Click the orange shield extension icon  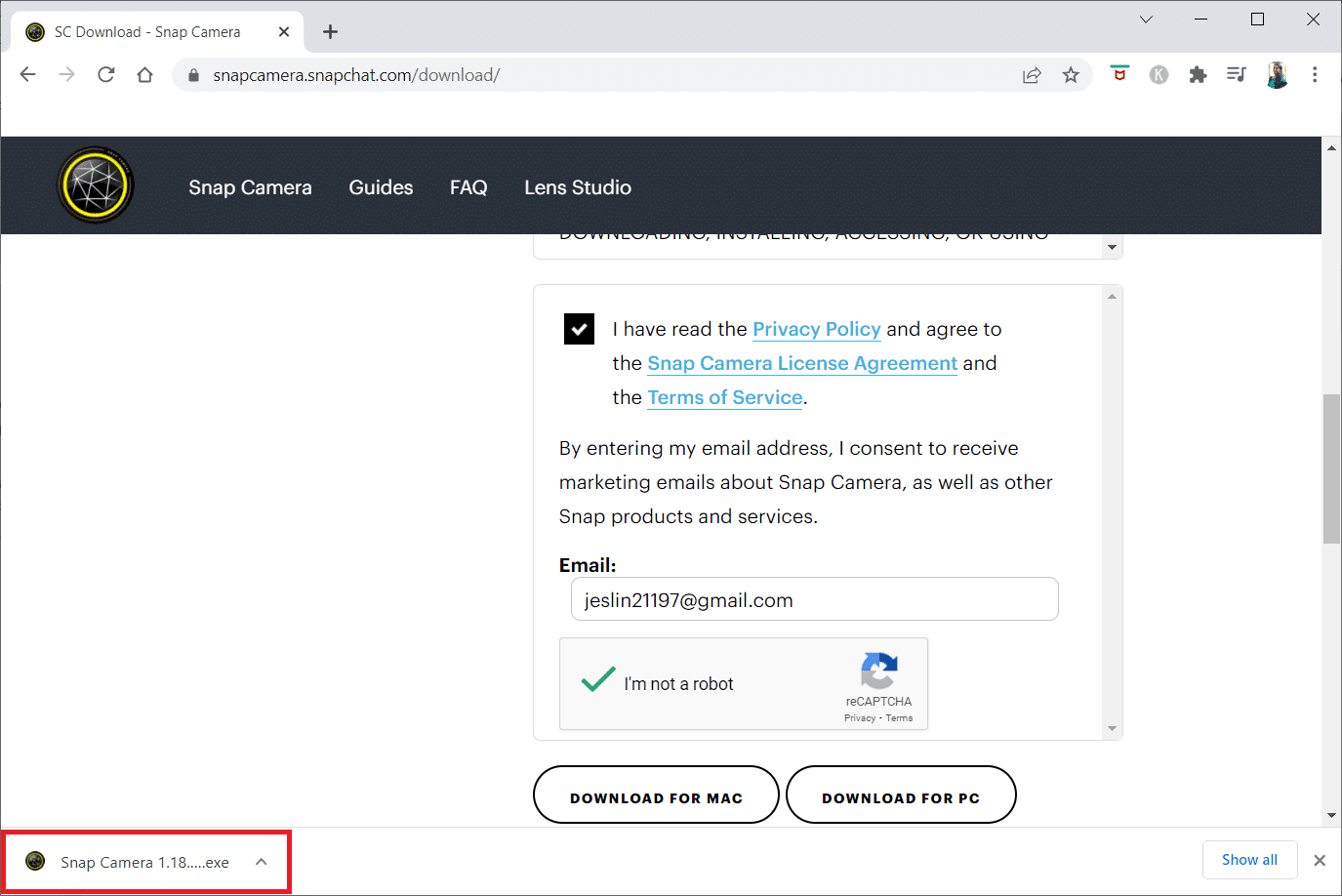click(1119, 74)
